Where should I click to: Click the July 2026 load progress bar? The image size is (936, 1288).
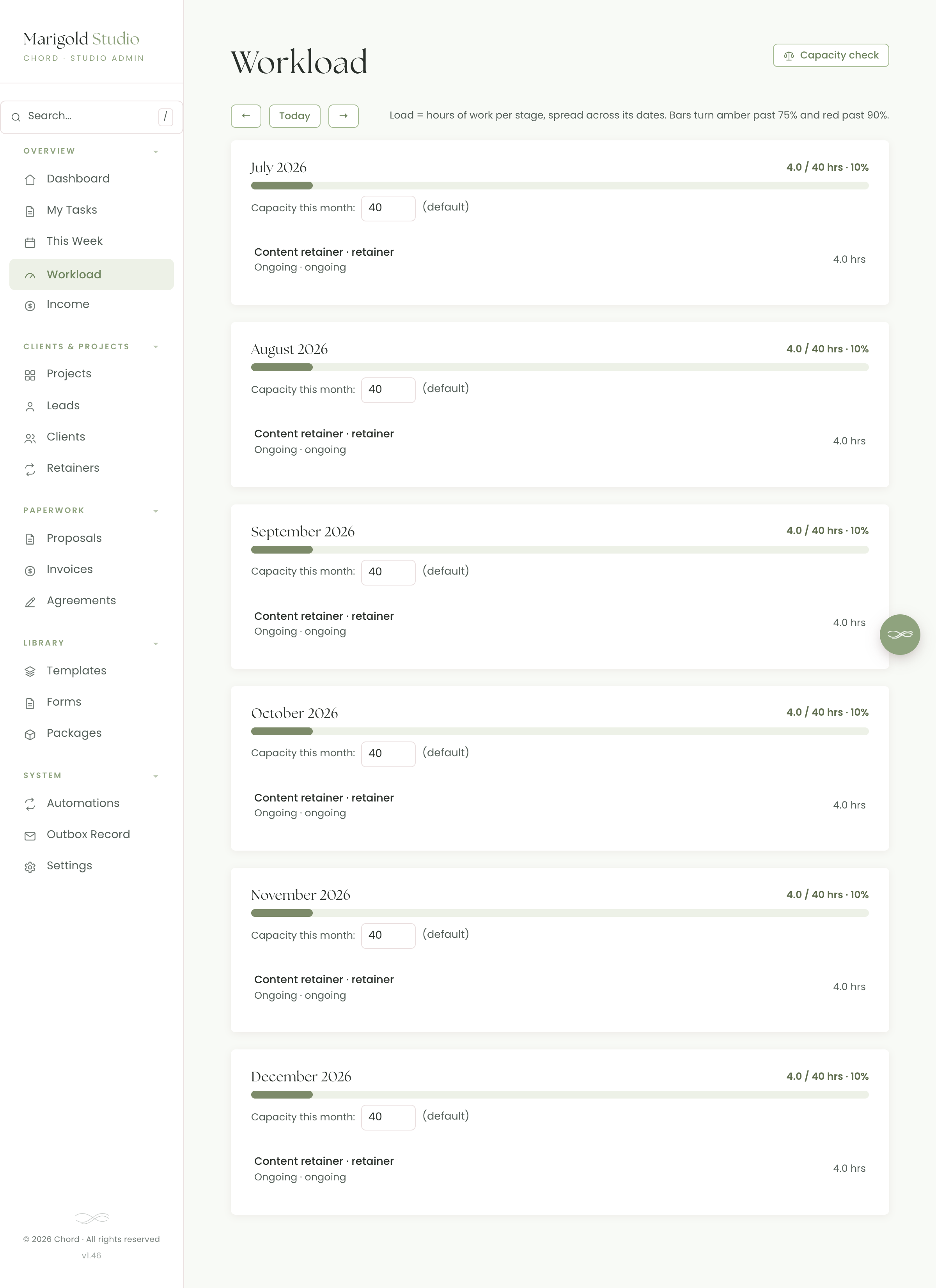tap(560, 186)
